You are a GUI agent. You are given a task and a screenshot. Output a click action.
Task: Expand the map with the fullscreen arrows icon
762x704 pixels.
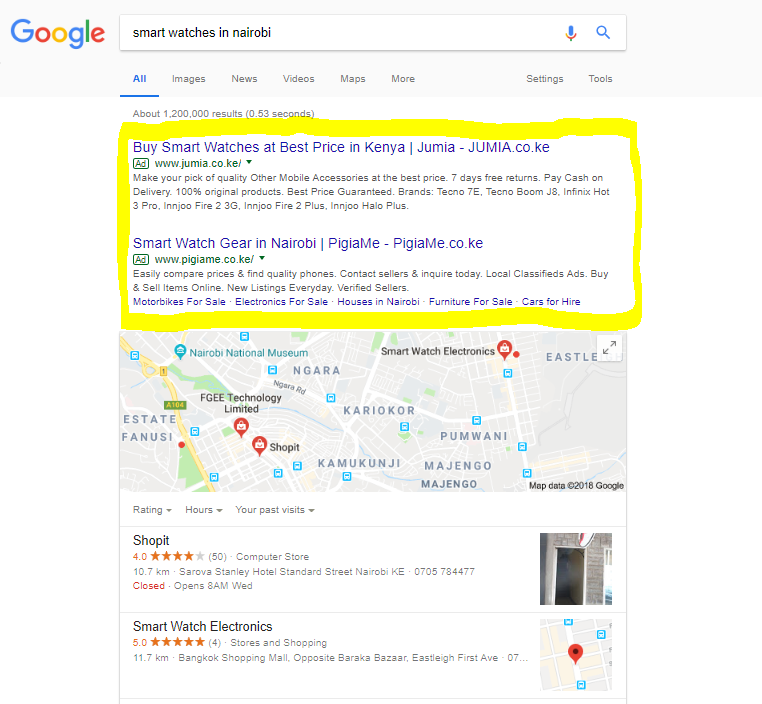tap(609, 347)
